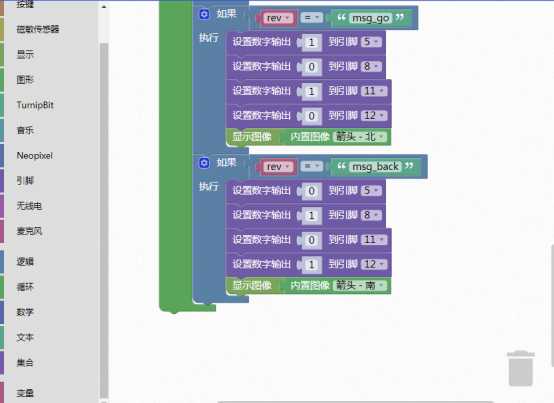Select the 显示图像 block with 箭头-南
Image resolution: width=554 pixels, height=403 pixels.
pyautogui.click(x=252, y=285)
